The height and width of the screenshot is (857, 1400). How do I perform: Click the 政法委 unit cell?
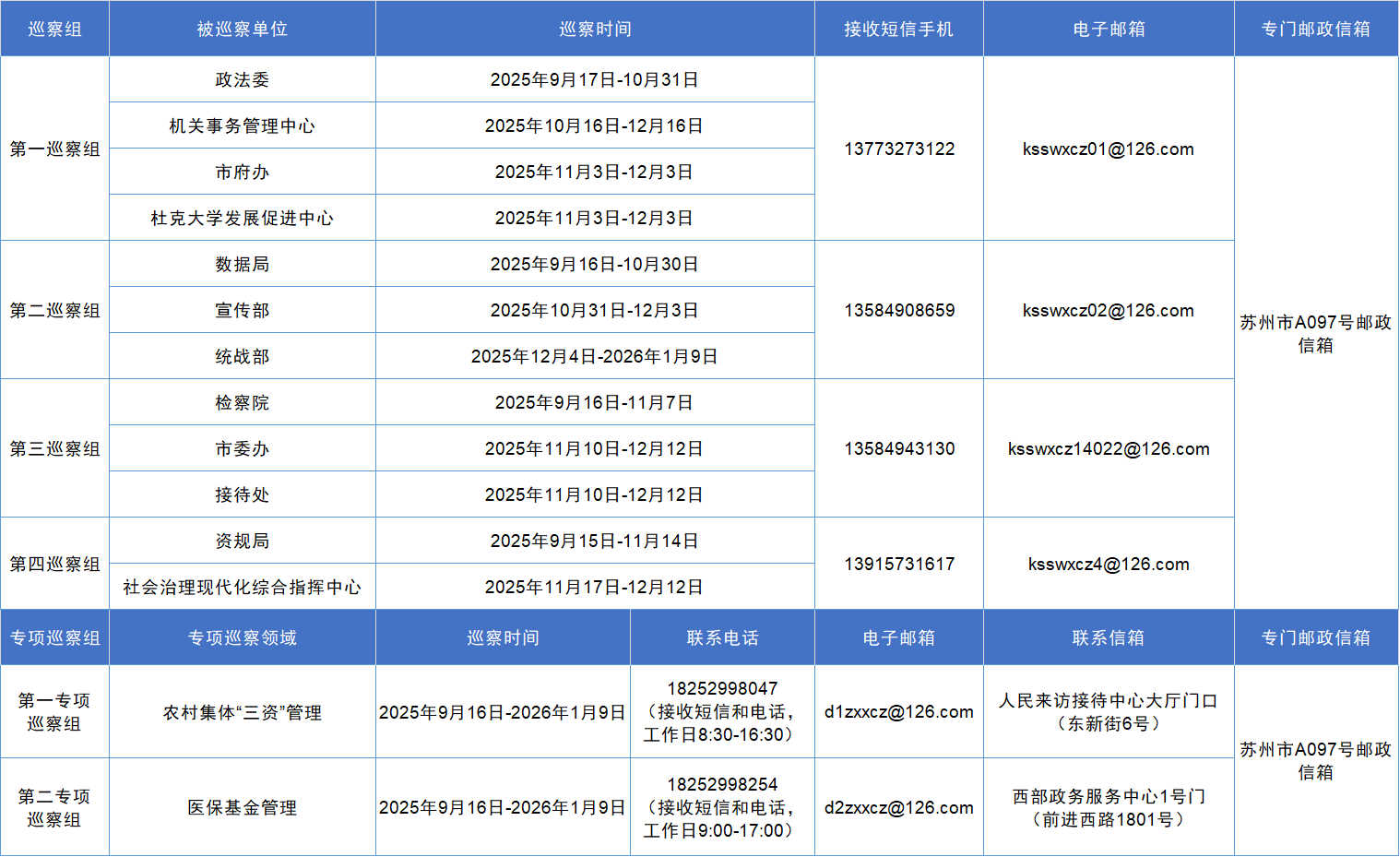coord(243,80)
